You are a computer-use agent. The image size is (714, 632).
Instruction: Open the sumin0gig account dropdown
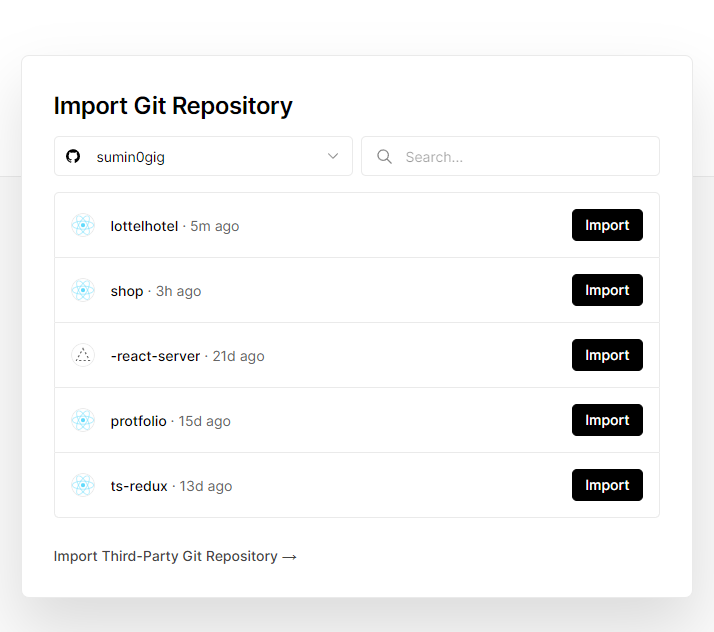pyautogui.click(x=203, y=156)
